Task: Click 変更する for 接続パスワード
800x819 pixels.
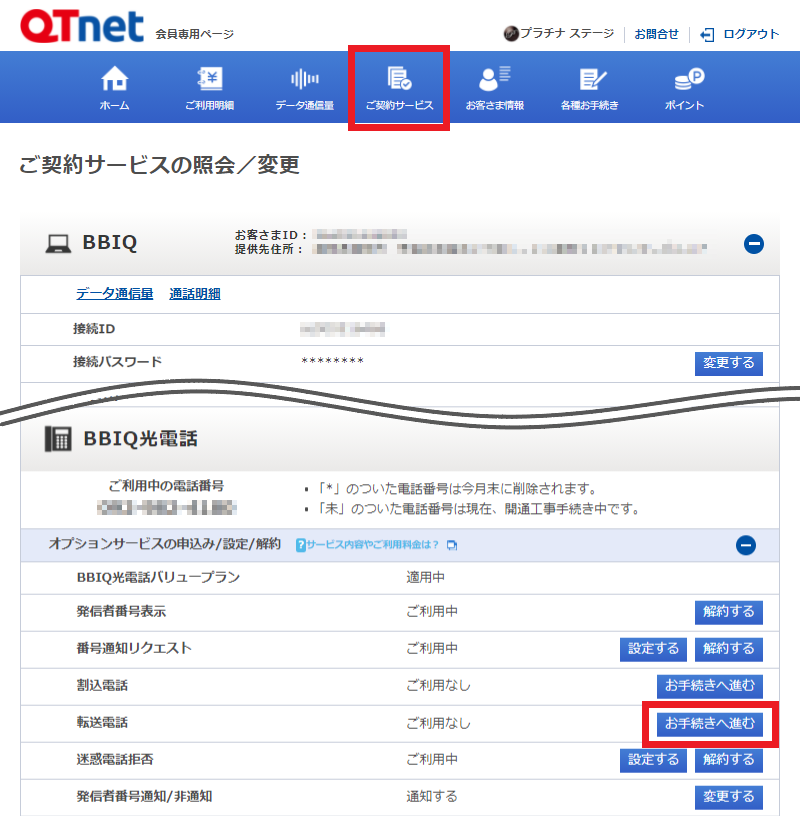Action: click(x=728, y=364)
